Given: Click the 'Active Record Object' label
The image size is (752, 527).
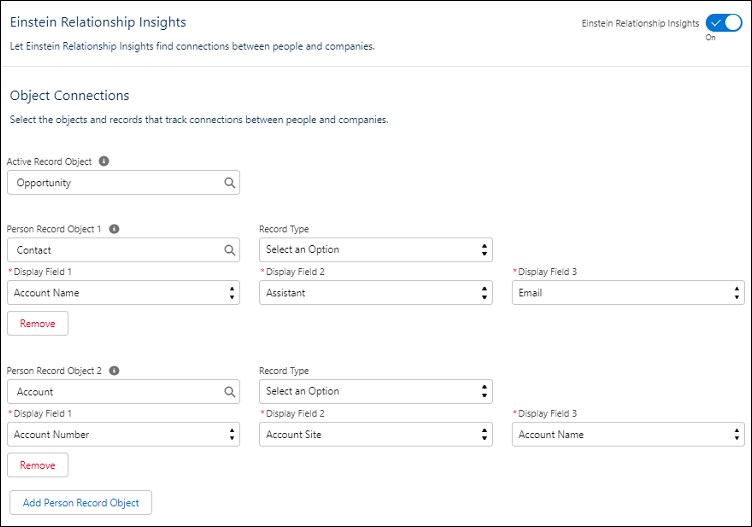Looking at the screenshot, I should [49, 162].
